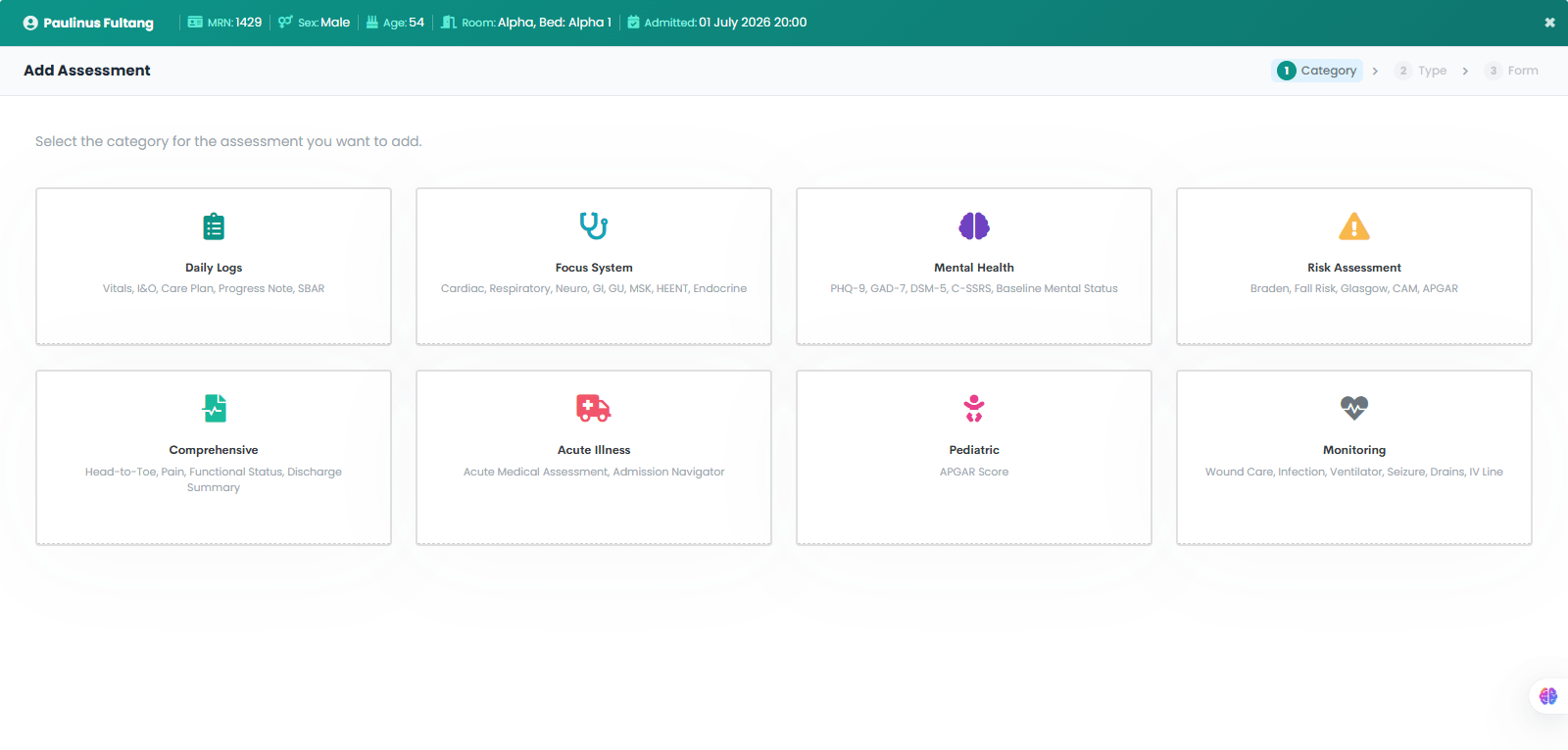The image size is (1568, 750).
Task: Click the Acute Illness ambulance icon
Action: (x=594, y=408)
